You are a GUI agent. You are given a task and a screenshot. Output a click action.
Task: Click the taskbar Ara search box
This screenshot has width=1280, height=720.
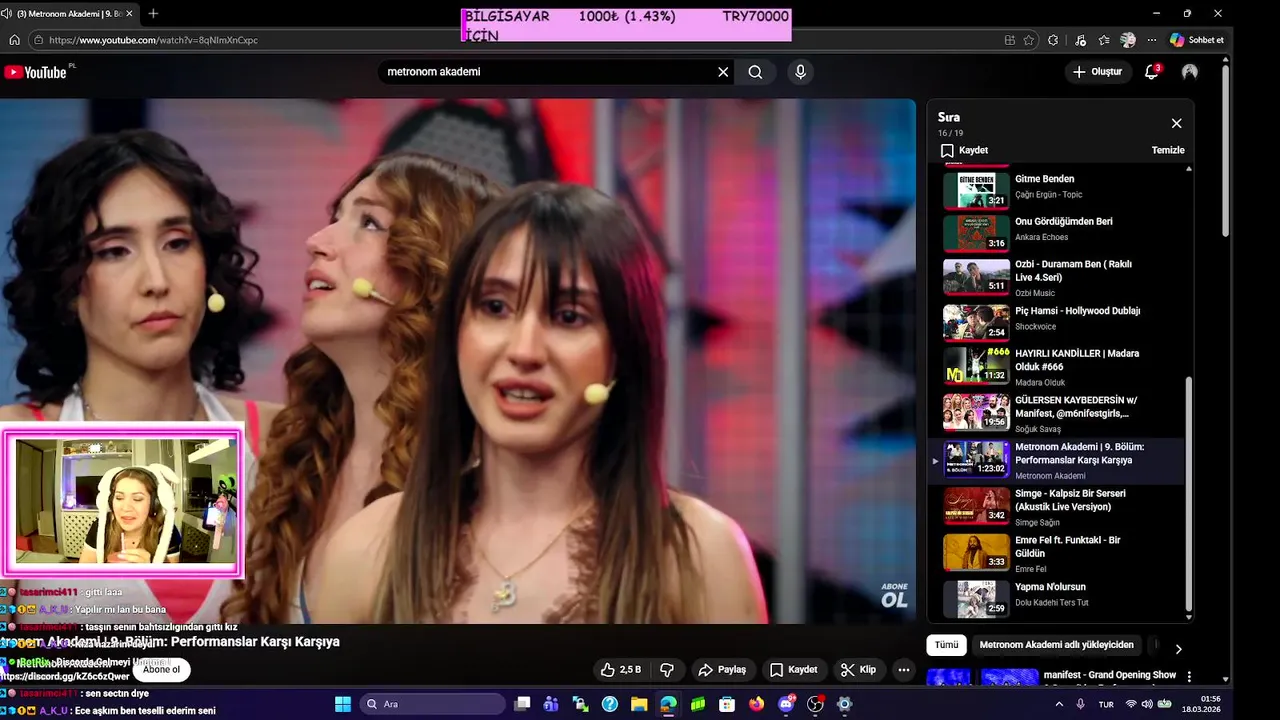point(432,704)
